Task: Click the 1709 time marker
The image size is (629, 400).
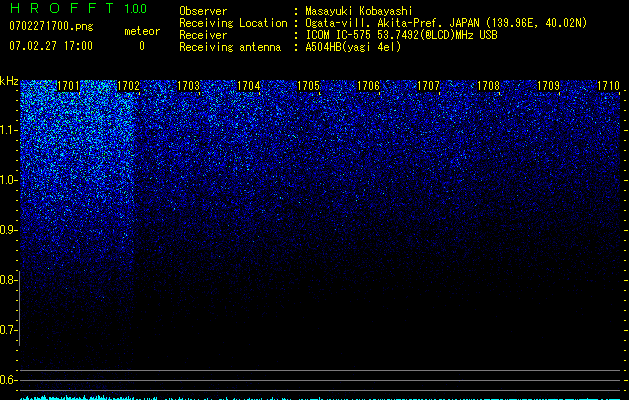Action: pyautogui.click(x=548, y=86)
